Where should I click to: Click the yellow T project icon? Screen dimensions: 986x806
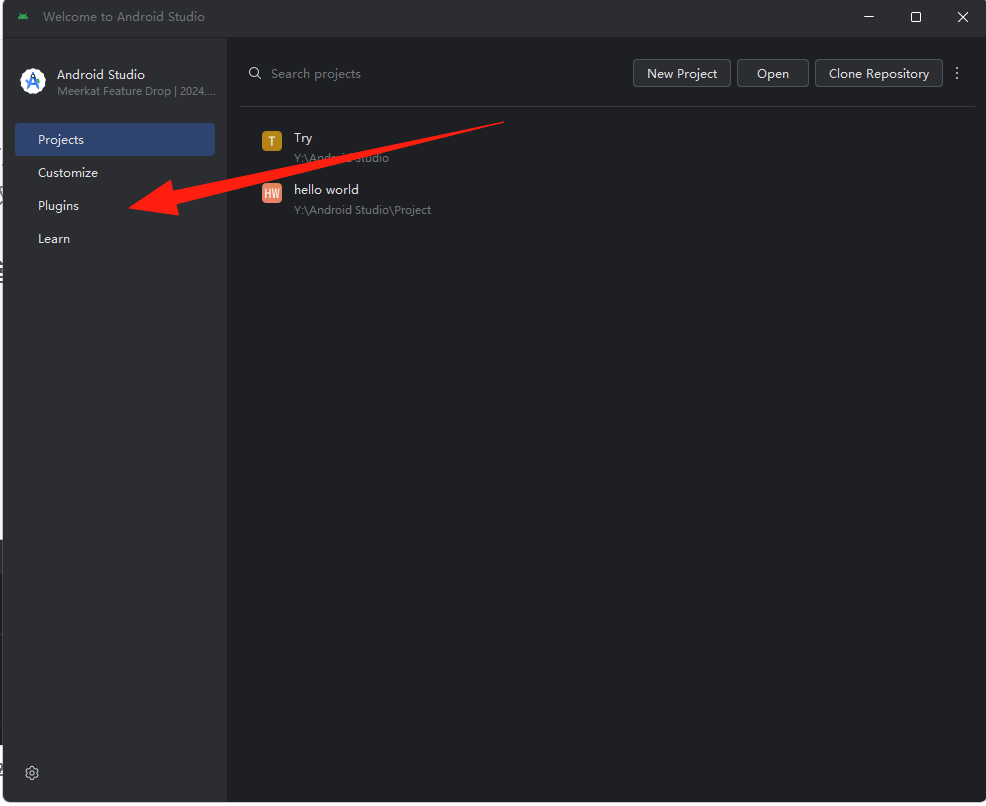pos(272,141)
